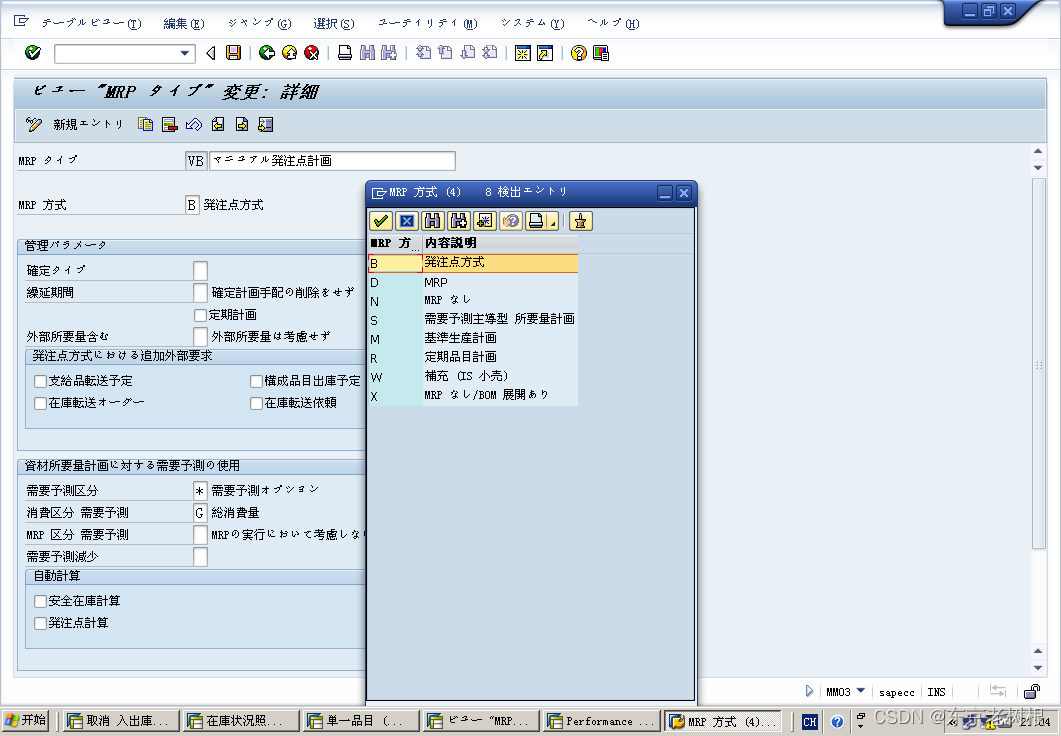
Task: Click the Personal Value List icon in popup
Action: point(581,221)
